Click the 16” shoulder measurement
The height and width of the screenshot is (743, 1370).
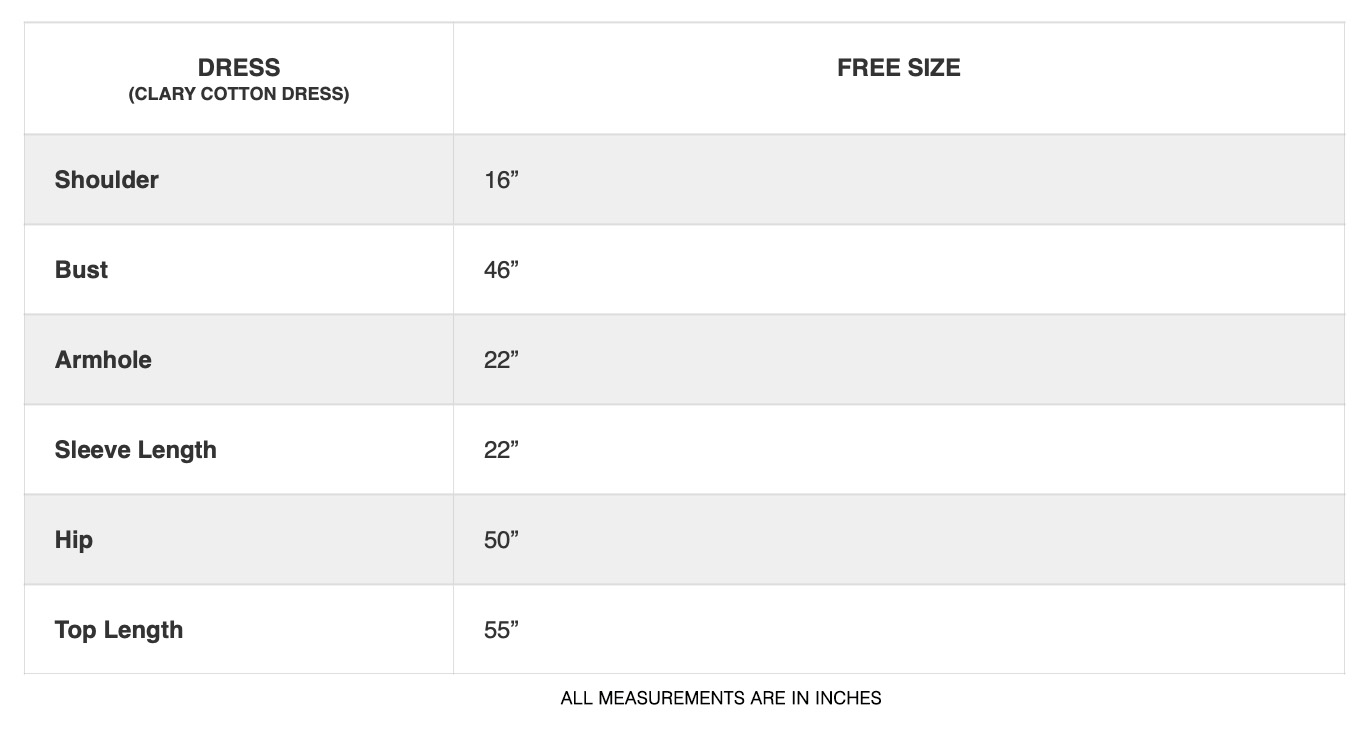501,180
